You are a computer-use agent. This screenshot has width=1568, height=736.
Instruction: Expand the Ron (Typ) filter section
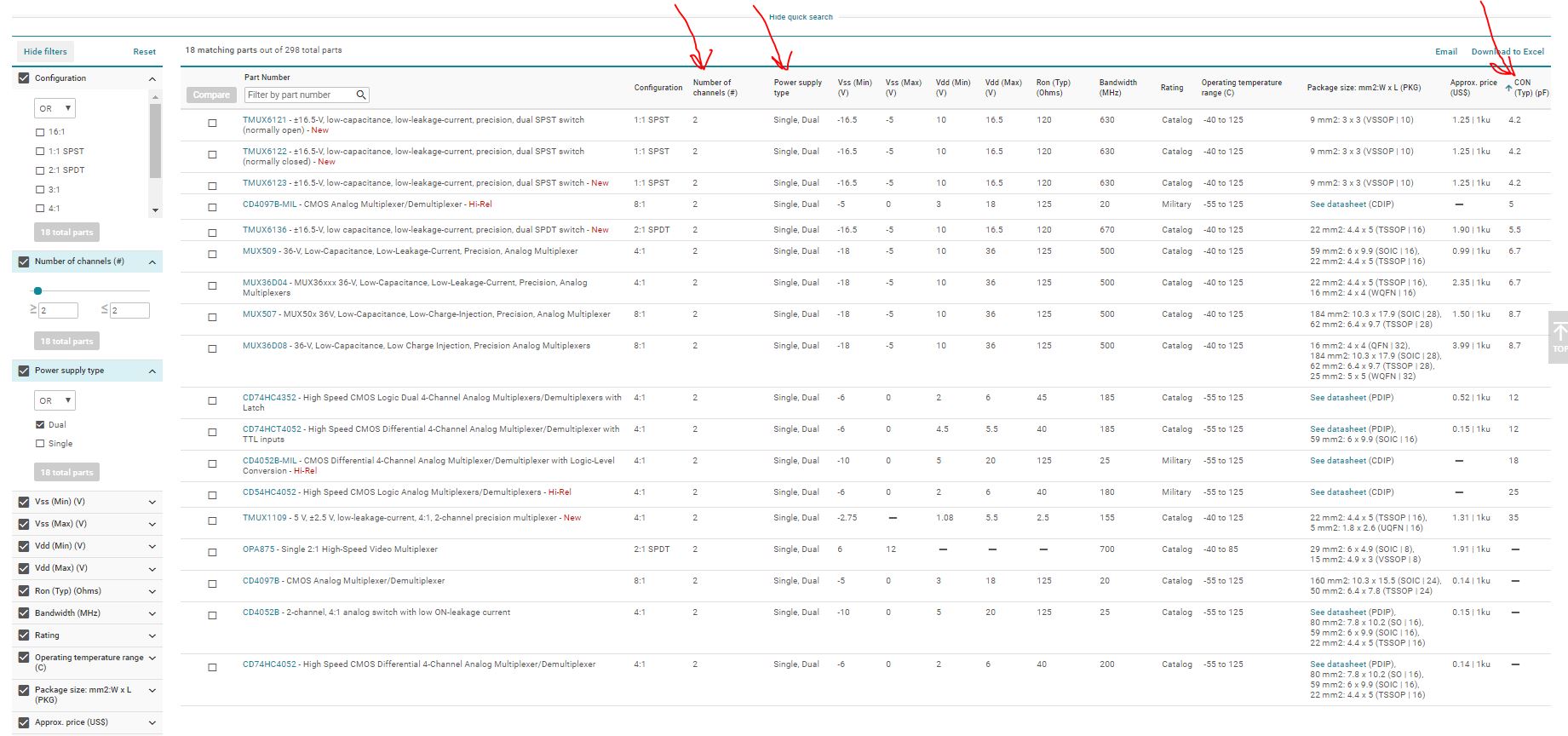(x=152, y=591)
